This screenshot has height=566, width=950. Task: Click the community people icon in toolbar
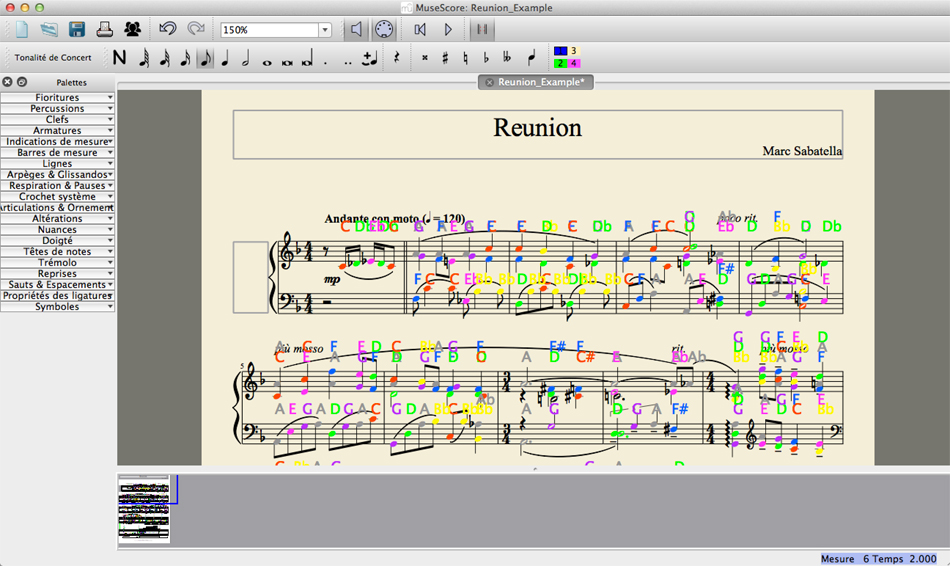132,29
